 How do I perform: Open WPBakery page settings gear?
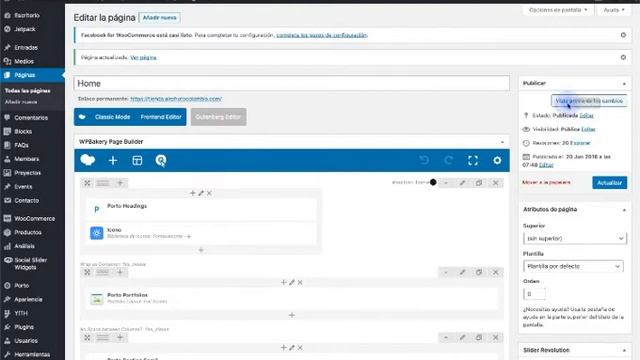[x=497, y=160]
